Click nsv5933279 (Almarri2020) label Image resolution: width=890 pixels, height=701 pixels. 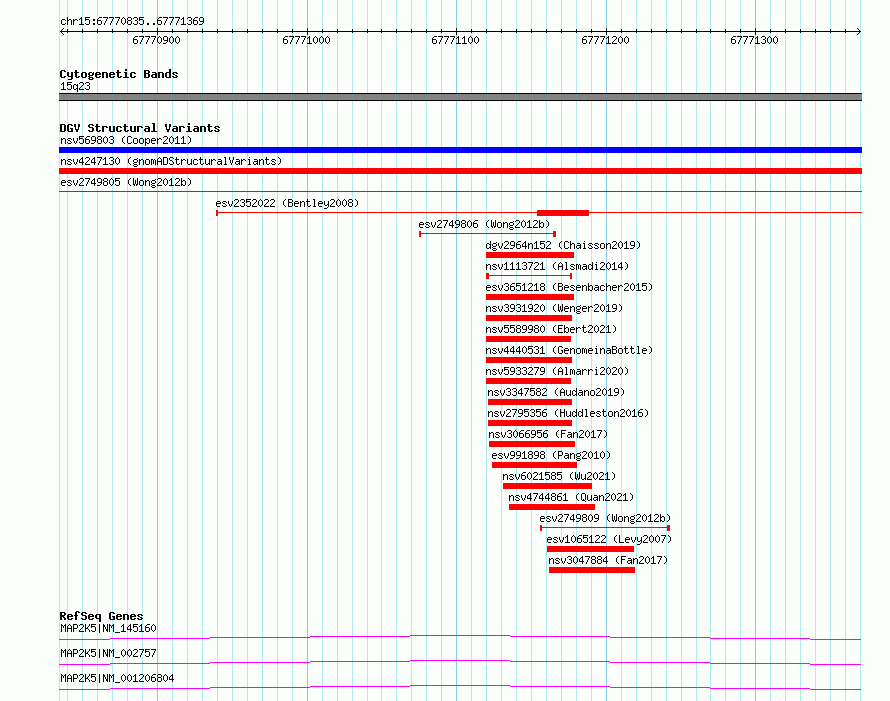point(557,371)
